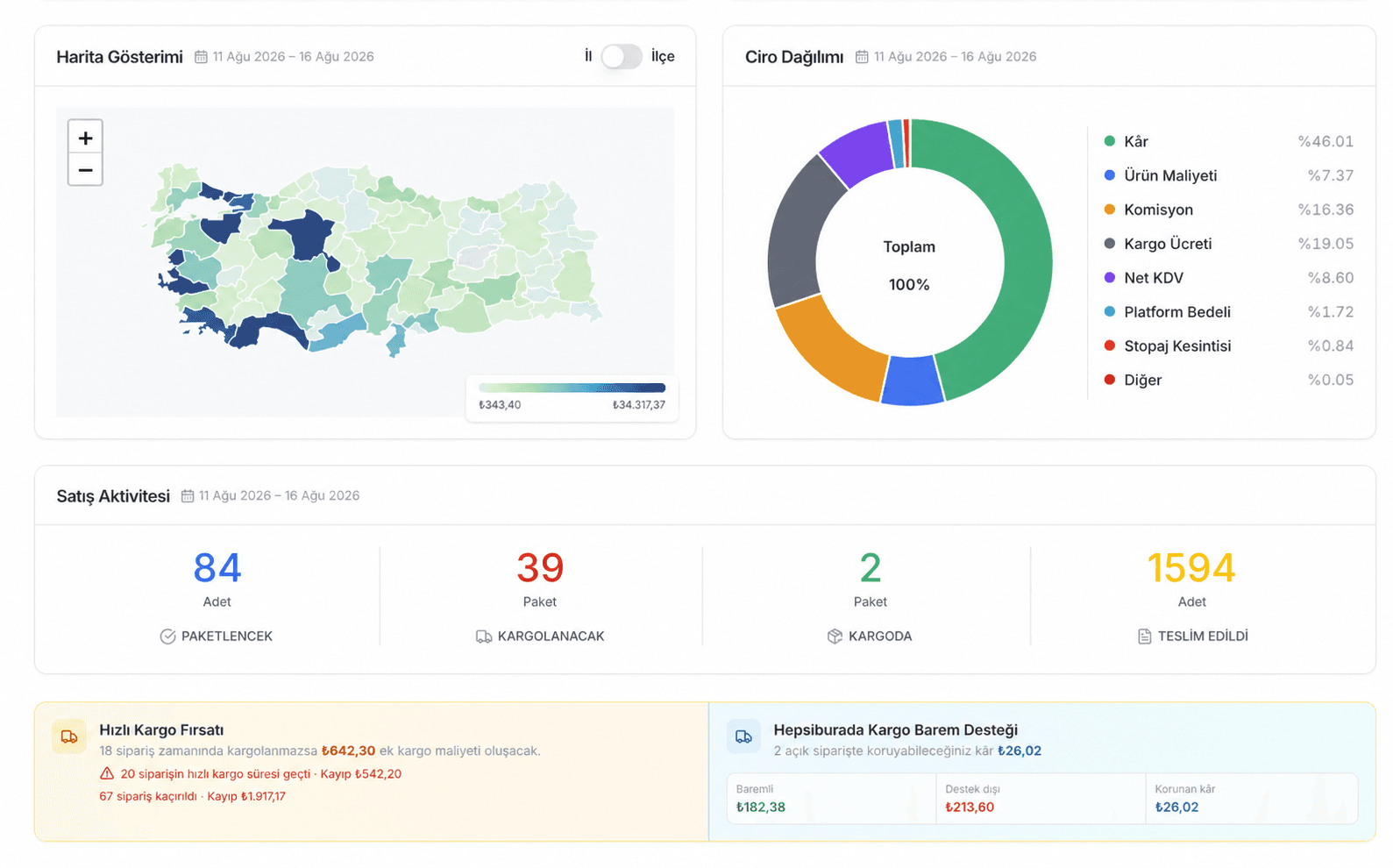Image resolution: width=1393 pixels, height=868 pixels.
Task: Click the Ciro Dağılımı date range text
Action: [956, 57]
